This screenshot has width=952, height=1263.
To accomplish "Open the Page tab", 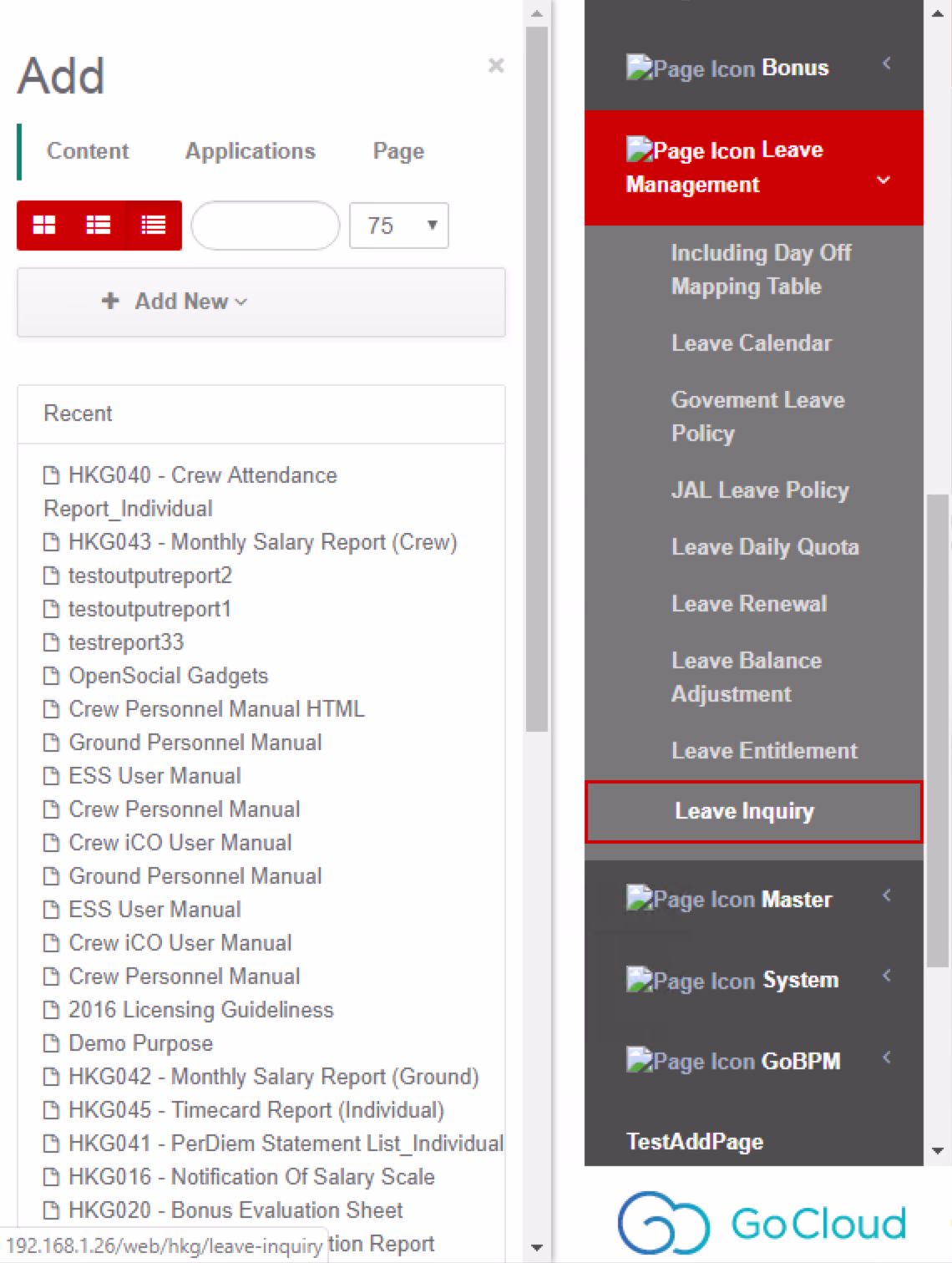I will pos(398,151).
